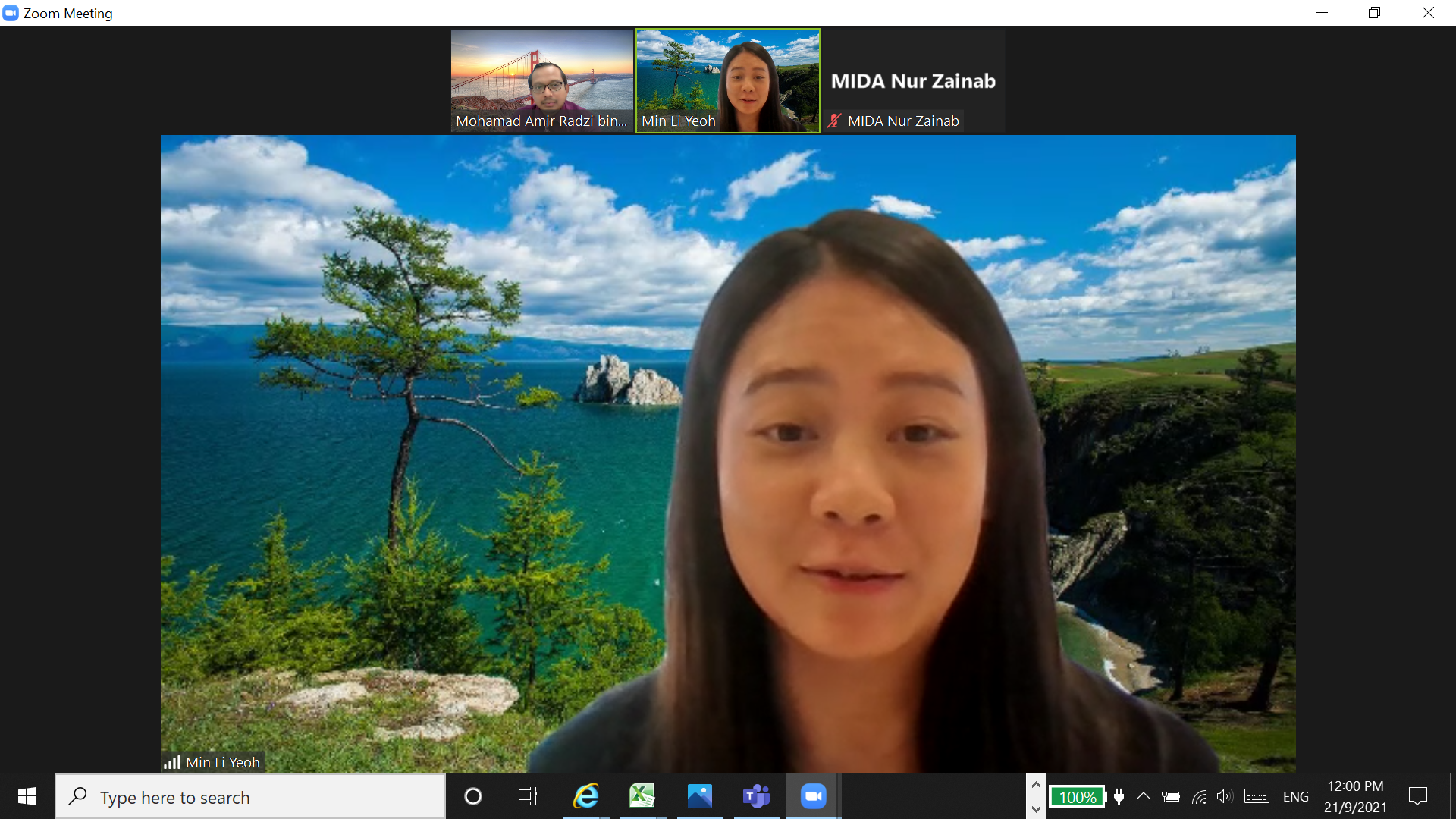Open Task View in taskbar
The width and height of the screenshot is (1456, 819).
pos(527,796)
